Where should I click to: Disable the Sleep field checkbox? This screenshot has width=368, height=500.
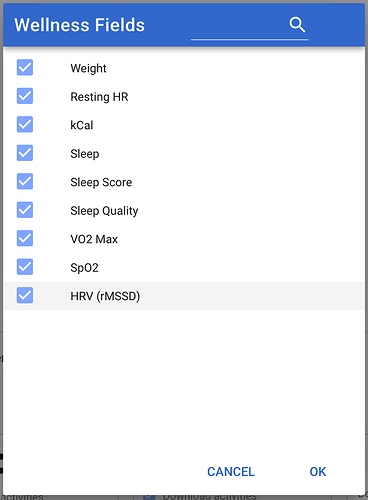[x=25, y=153]
